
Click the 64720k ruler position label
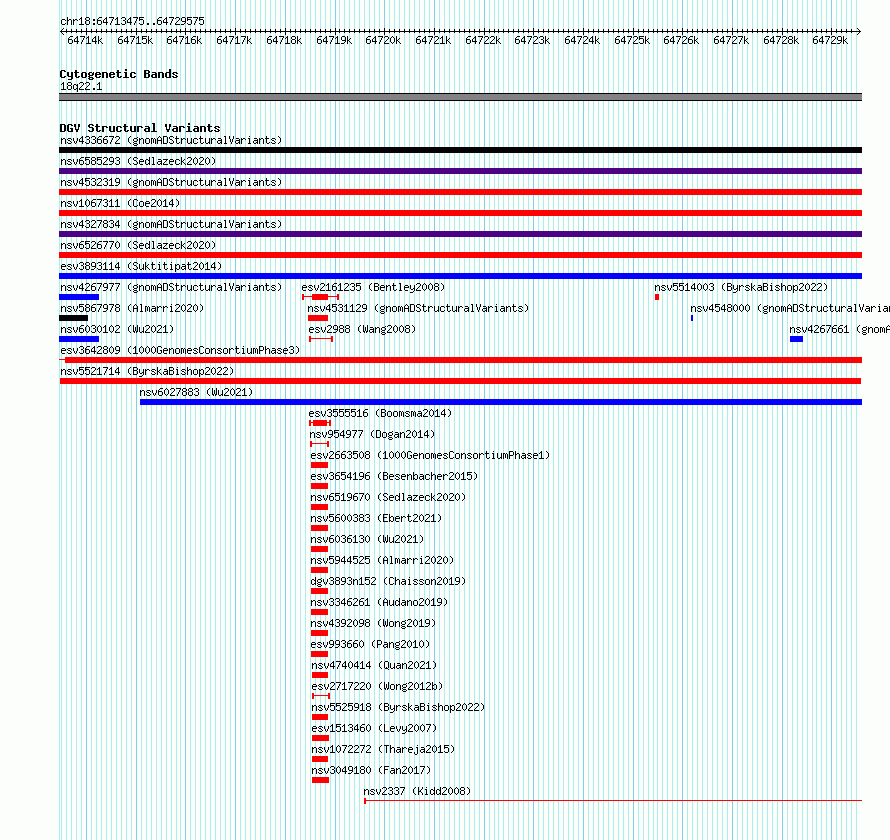point(383,40)
